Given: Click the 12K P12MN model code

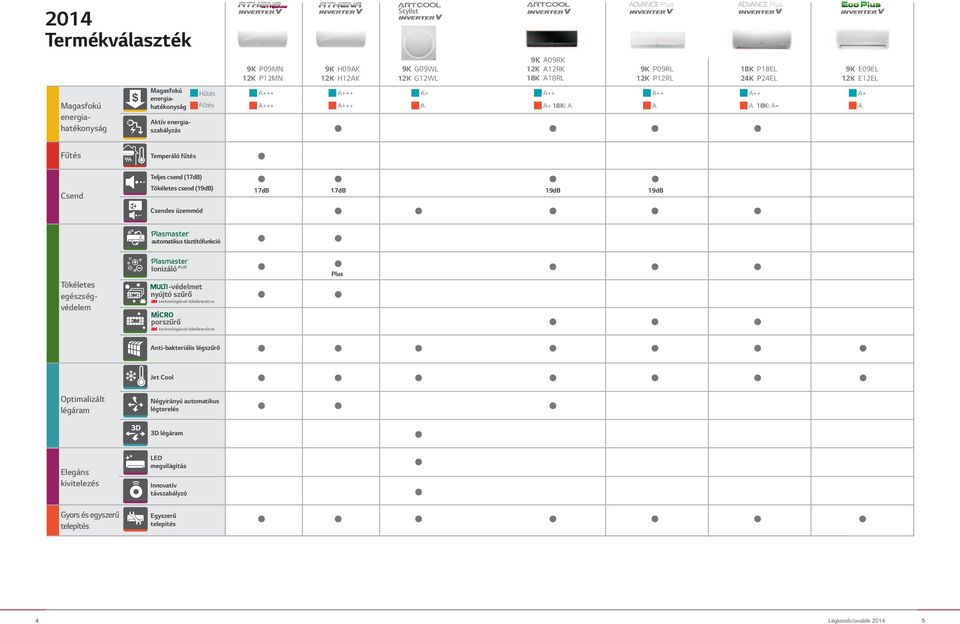Looking at the screenshot, I should coord(263,78).
